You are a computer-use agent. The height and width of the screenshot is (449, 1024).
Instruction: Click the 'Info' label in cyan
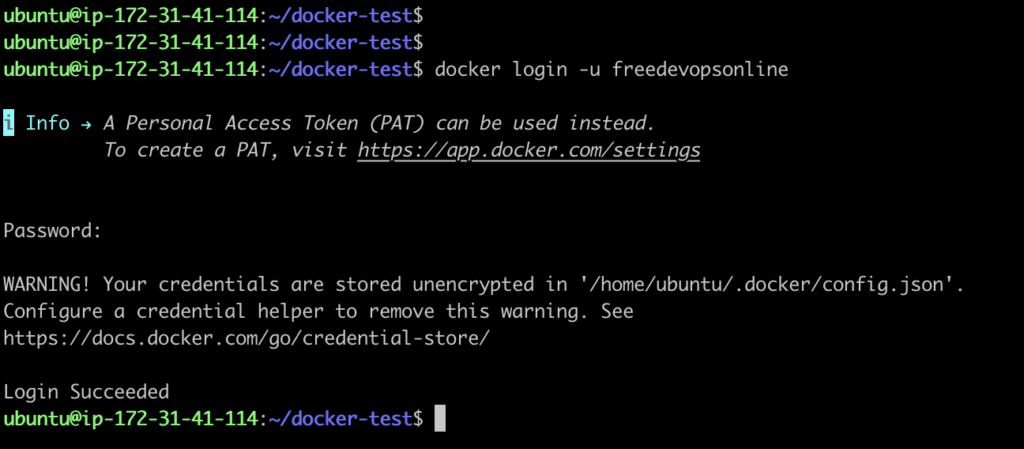pyautogui.click(x=48, y=123)
